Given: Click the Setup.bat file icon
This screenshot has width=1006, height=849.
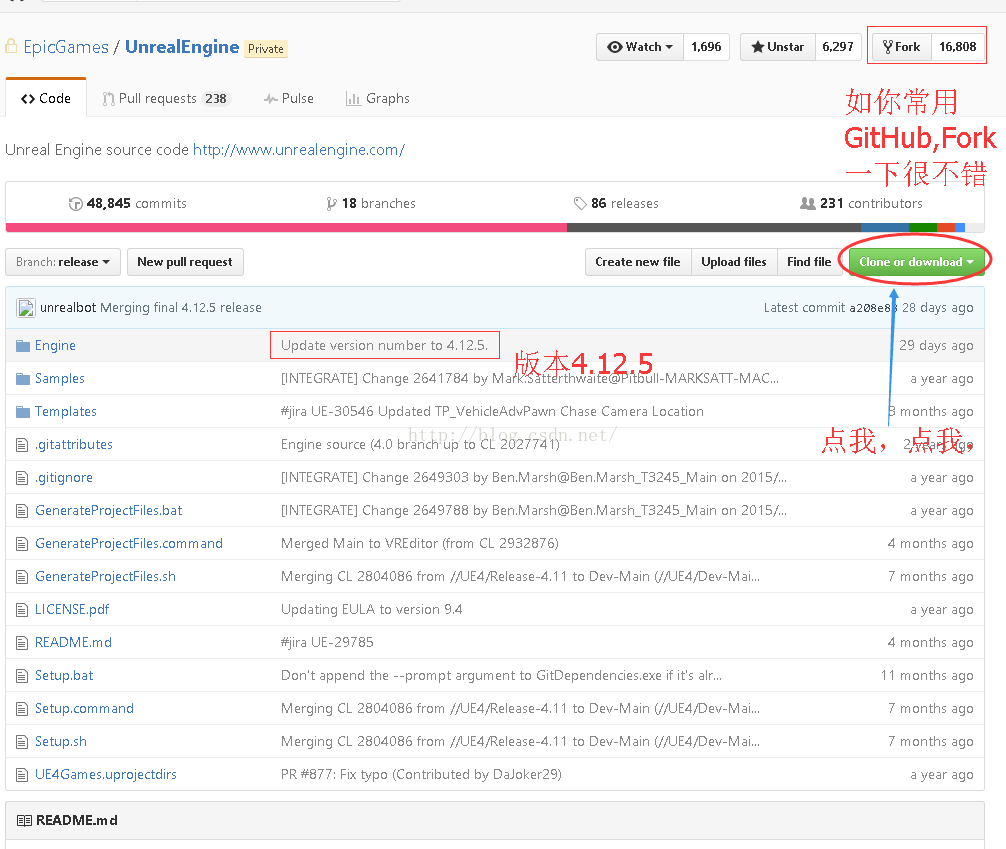Looking at the screenshot, I should (22, 676).
